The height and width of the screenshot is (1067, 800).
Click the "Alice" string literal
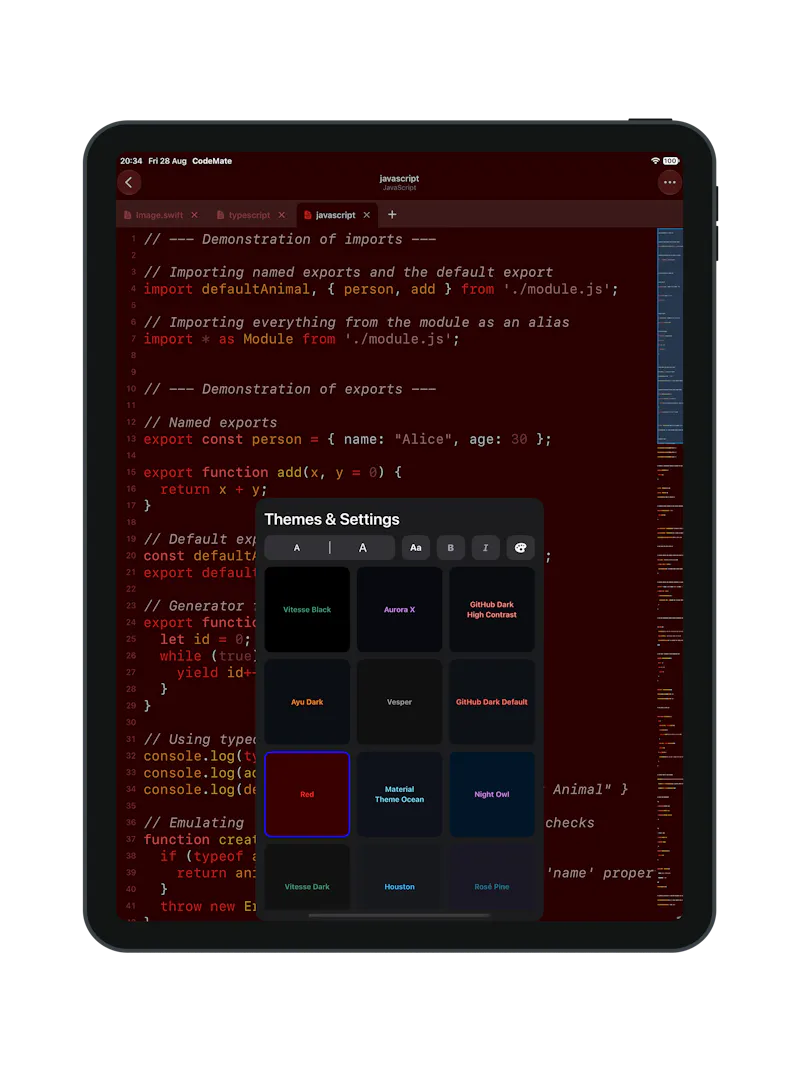point(423,440)
